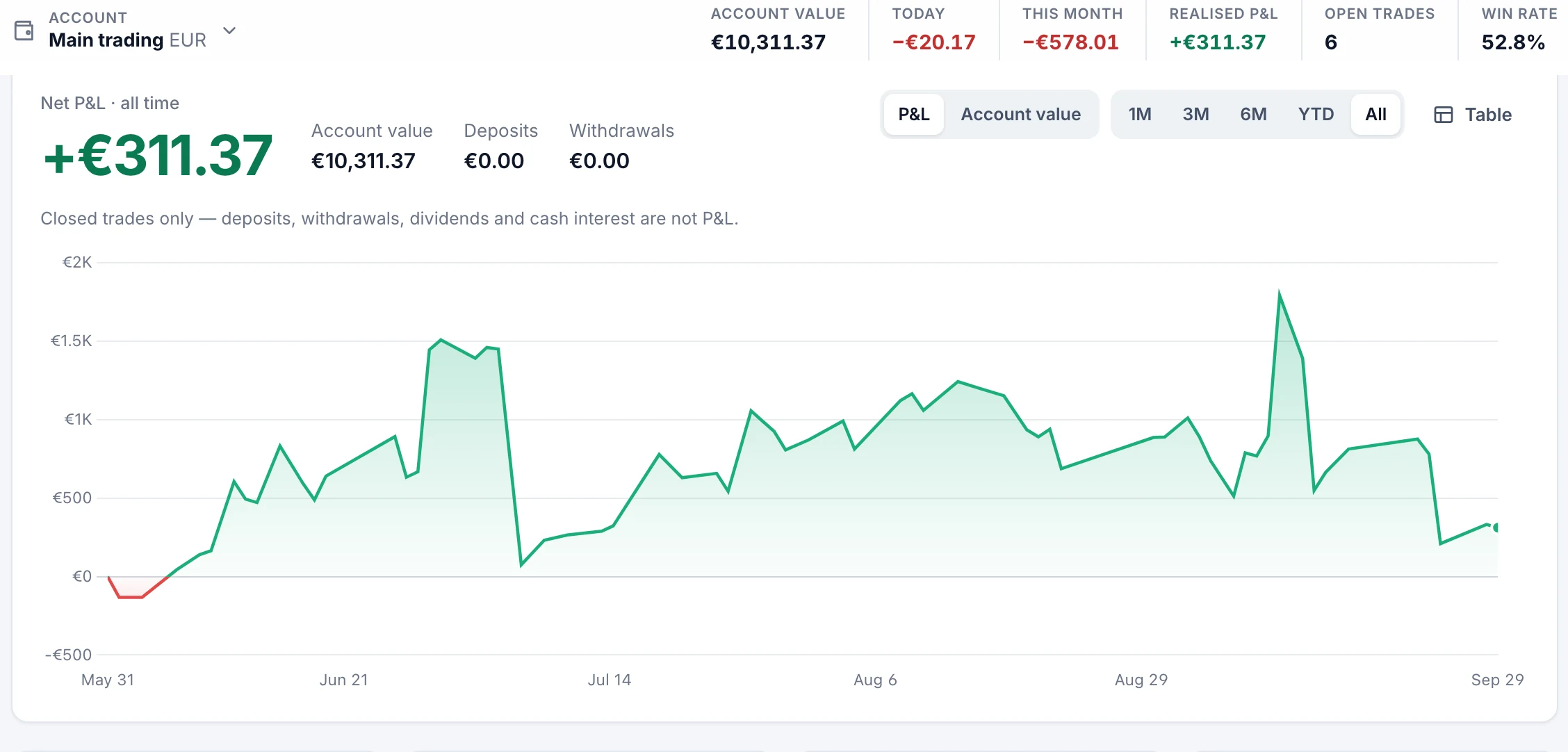Click the table grid icon
1568x752 pixels.
(1444, 115)
